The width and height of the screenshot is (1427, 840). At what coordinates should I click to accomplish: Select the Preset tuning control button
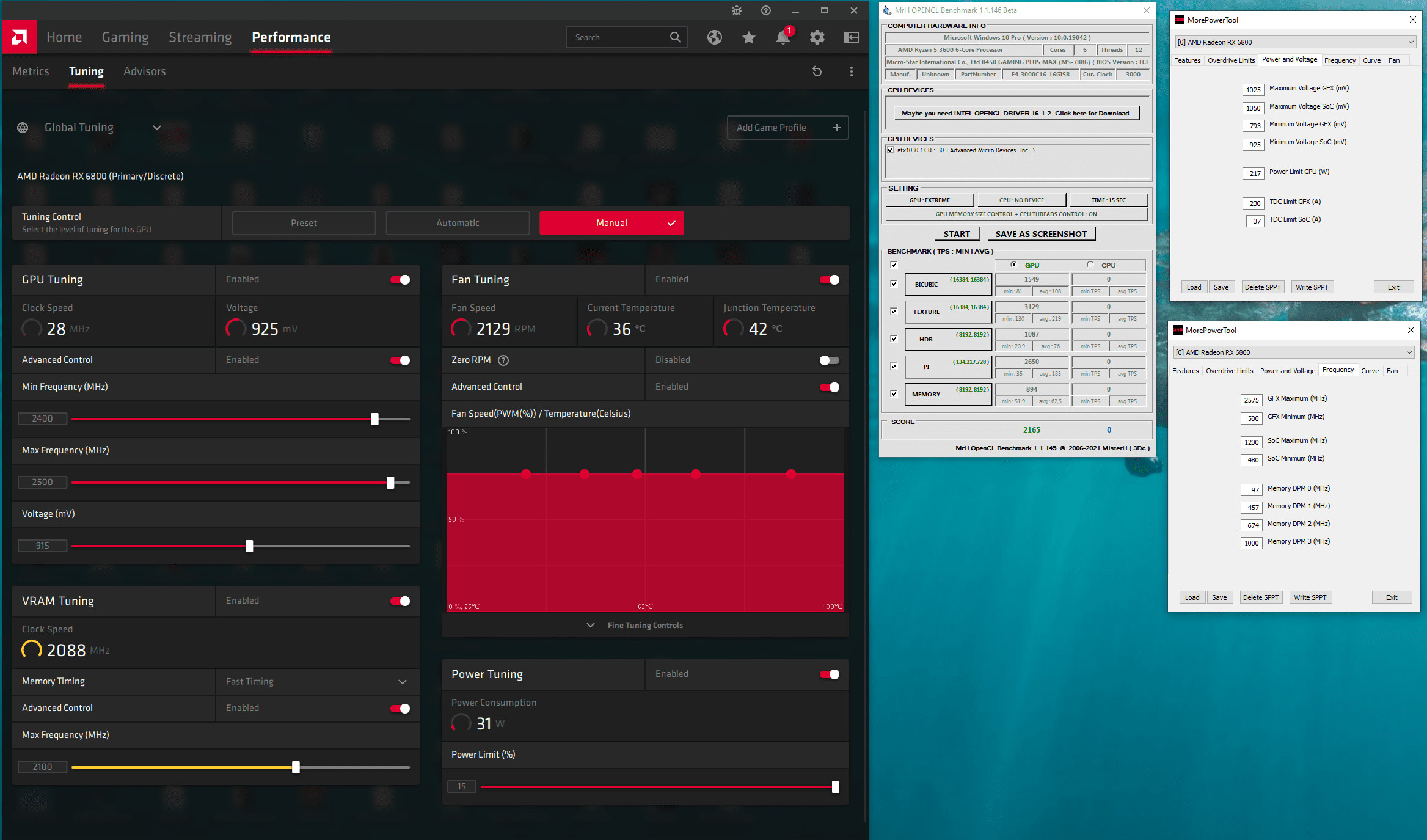304,223
